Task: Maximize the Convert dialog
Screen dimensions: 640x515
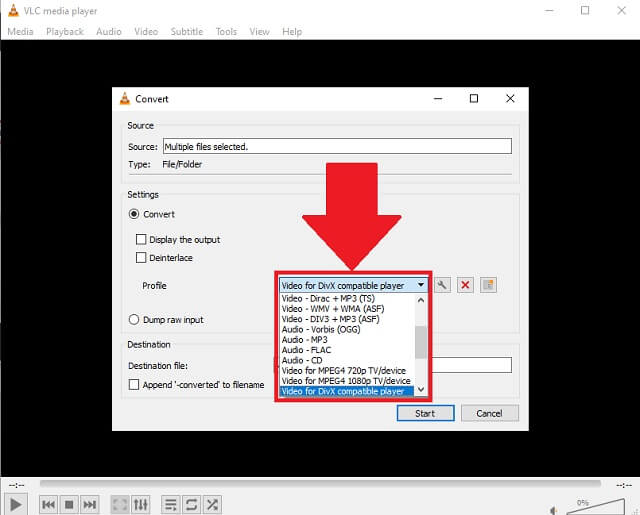Action: [x=474, y=99]
